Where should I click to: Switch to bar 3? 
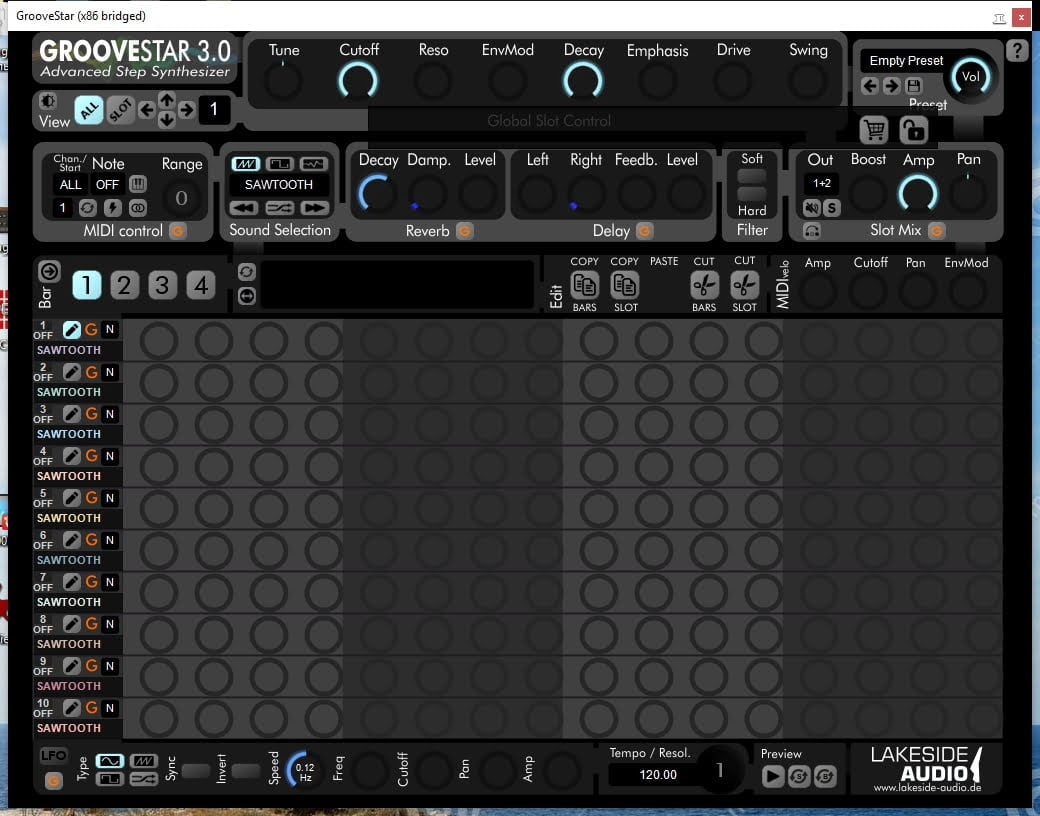pos(162,286)
